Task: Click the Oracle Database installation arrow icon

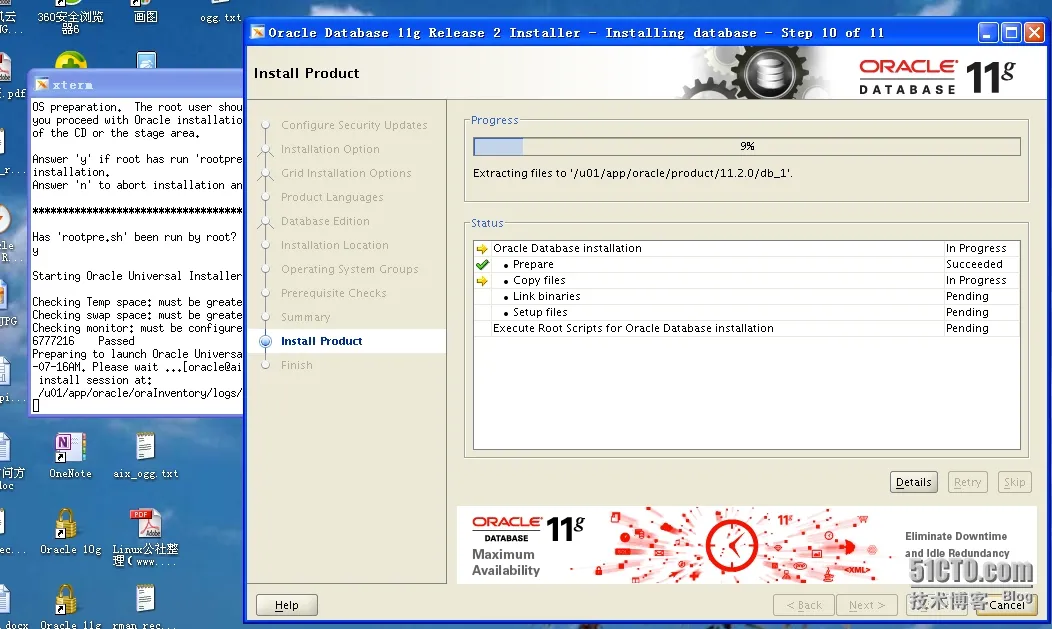Action: (482, 248)
